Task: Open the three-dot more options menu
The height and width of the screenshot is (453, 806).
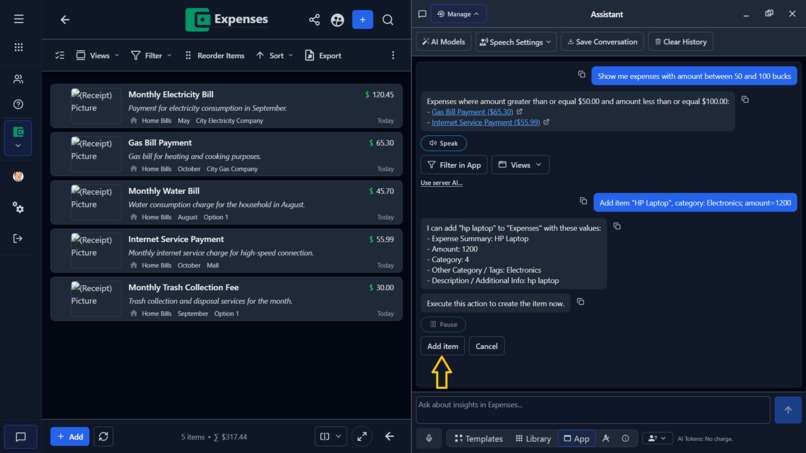Action: [393, 56]
